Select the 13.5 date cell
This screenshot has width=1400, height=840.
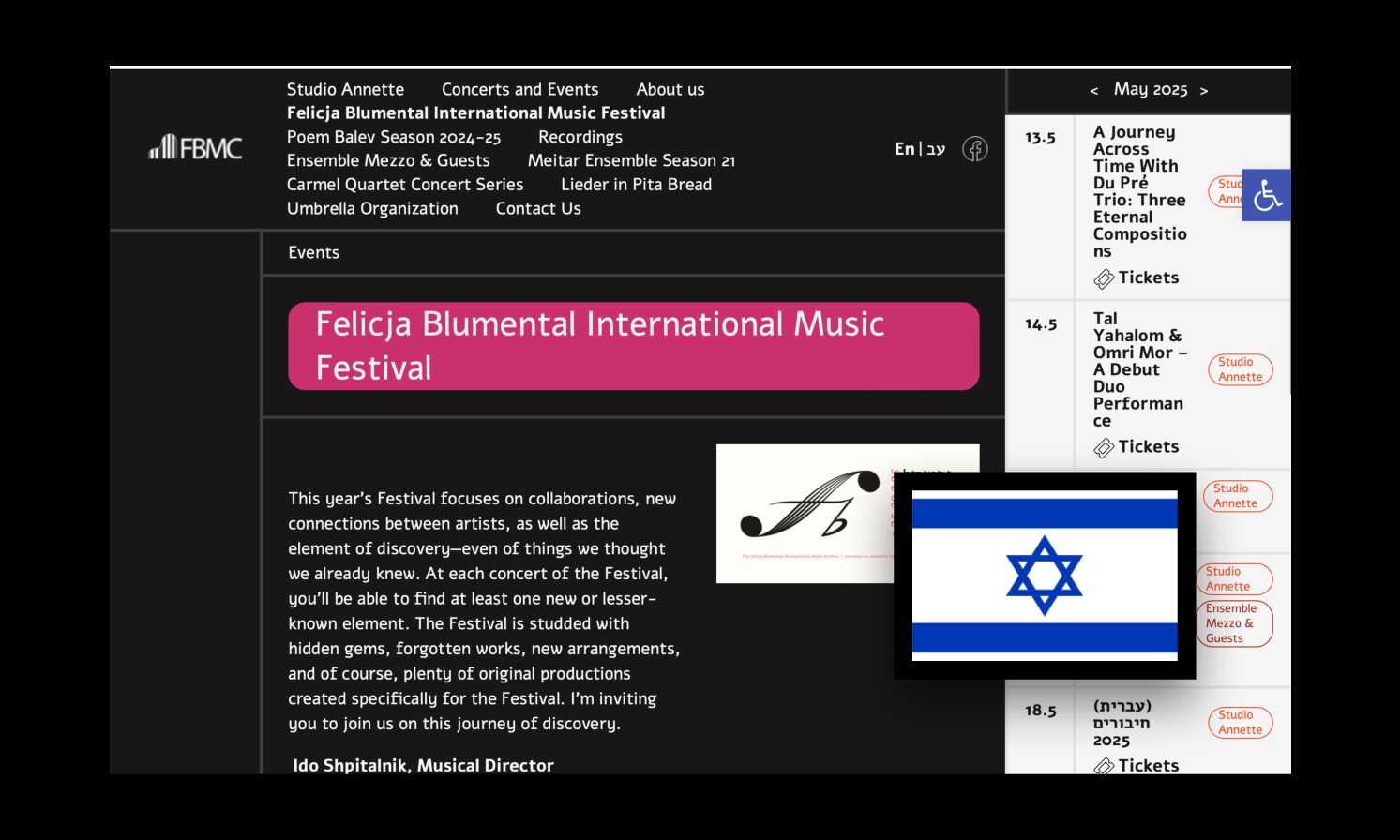(x=1040, y=138)
